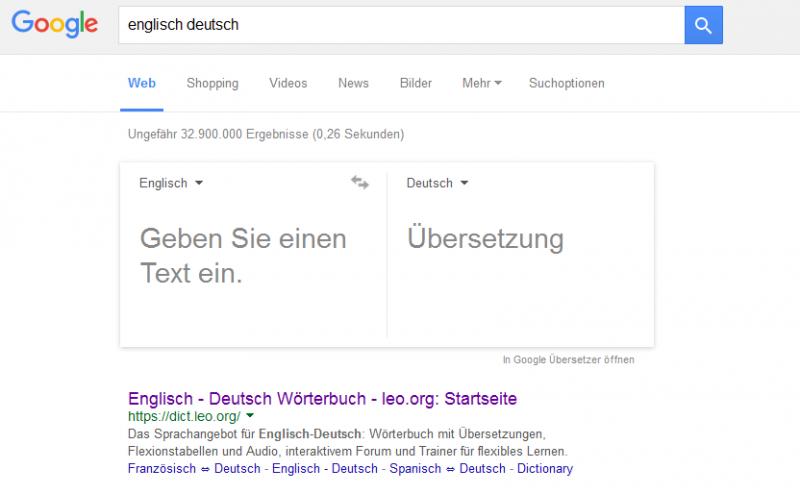Open the 'Spanisch ⇔ Deutsch' sitelink

pyautogui.click(x=447, y=468)
